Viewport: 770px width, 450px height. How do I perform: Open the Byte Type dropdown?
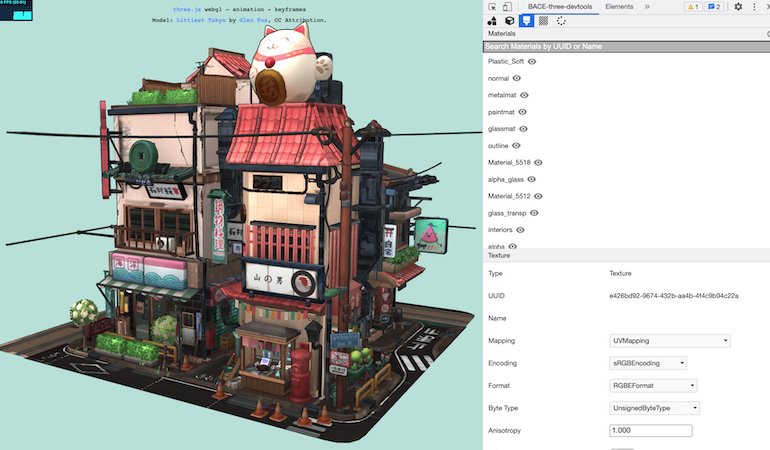click(655, 408)
